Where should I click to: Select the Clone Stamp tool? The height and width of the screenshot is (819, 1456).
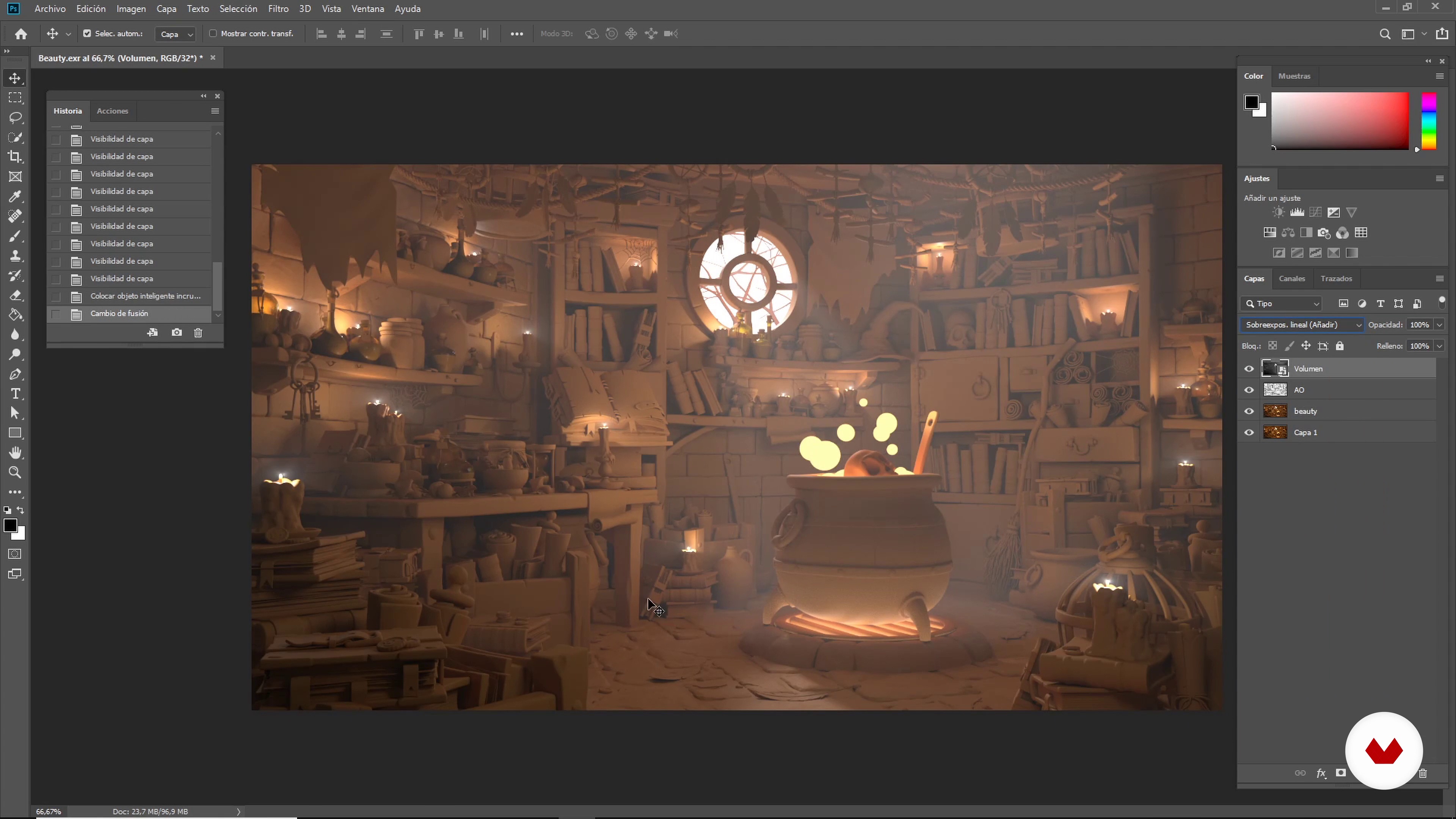tap(15, 256)
